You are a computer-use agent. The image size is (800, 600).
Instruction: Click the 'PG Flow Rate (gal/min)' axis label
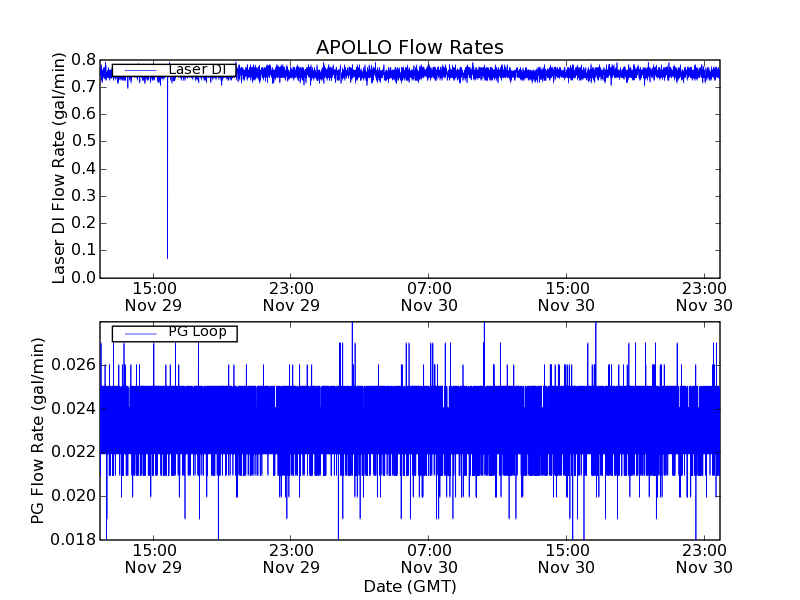tap(37, 431)
